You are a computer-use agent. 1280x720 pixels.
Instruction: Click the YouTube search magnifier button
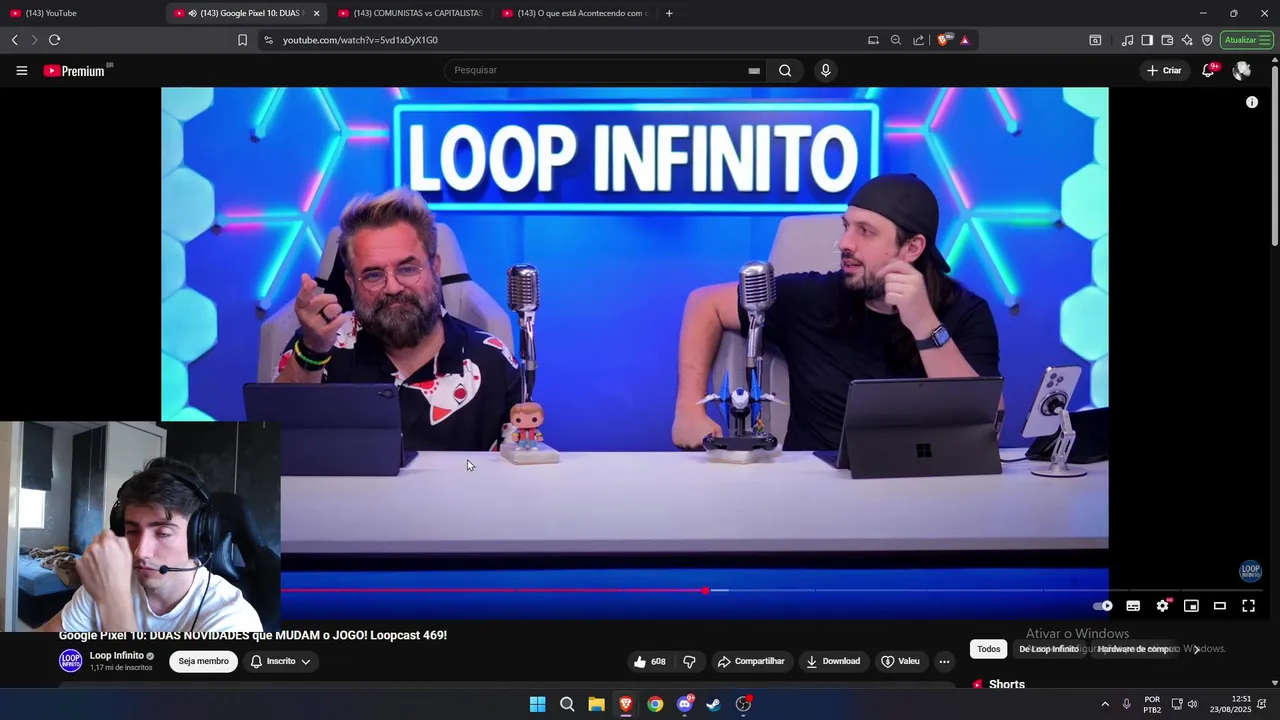(785, 70)
